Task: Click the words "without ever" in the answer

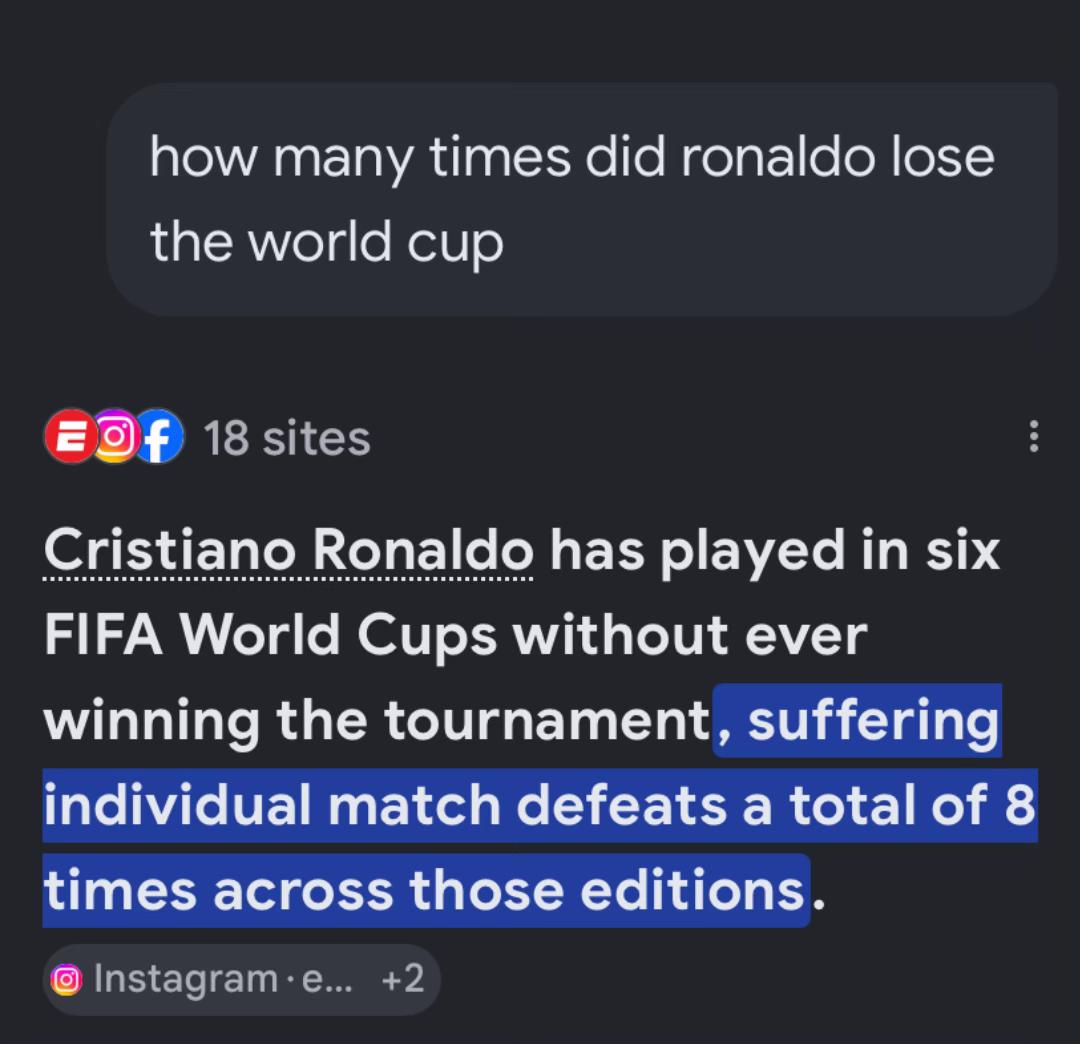Action: click(690, 635)
